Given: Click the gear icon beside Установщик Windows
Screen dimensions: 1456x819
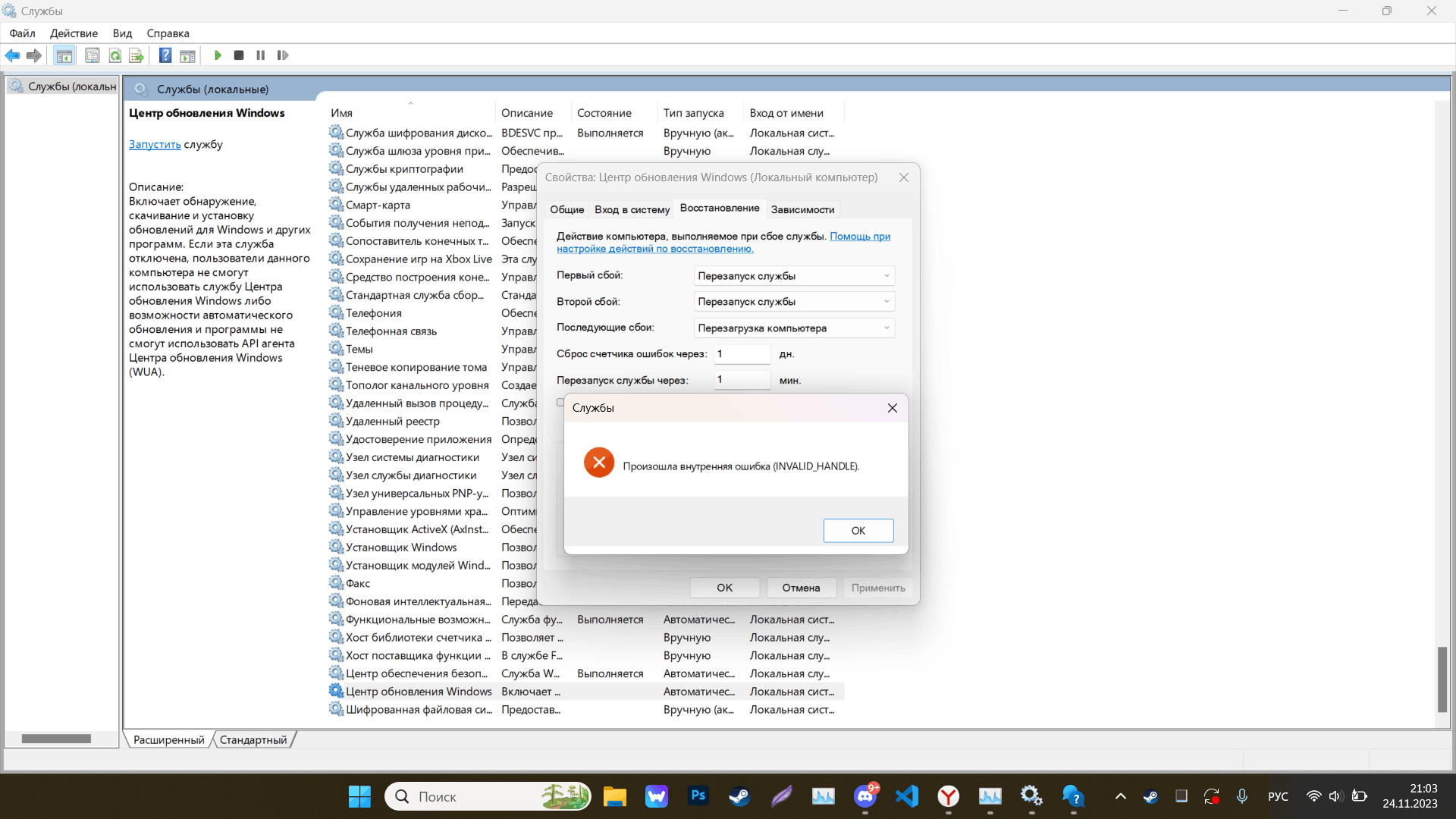Looking at the screenshot, I should point(336,547).
